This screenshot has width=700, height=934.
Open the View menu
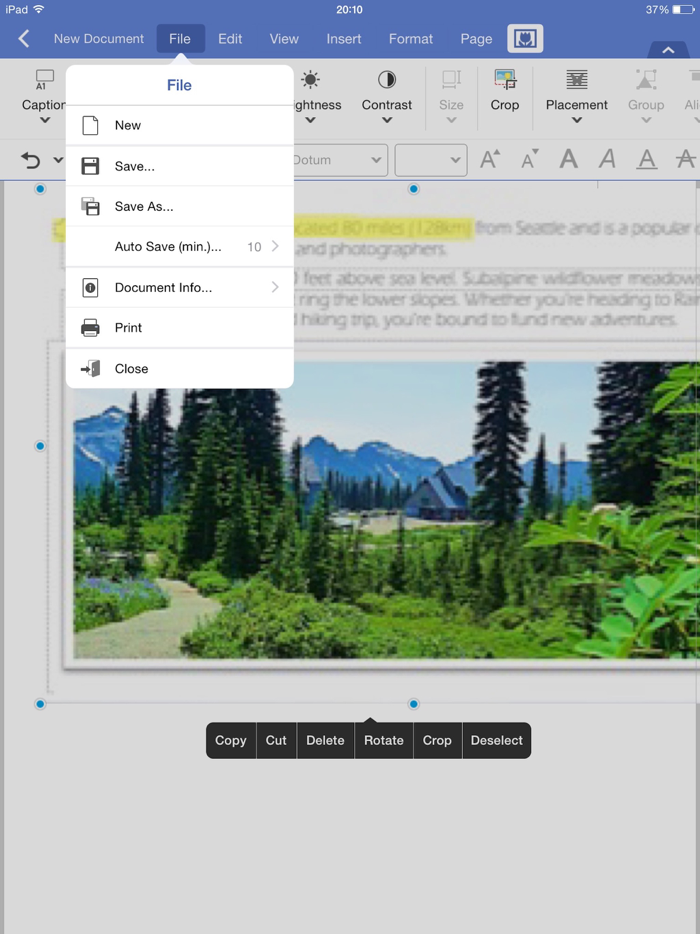[x=284, y=39]
